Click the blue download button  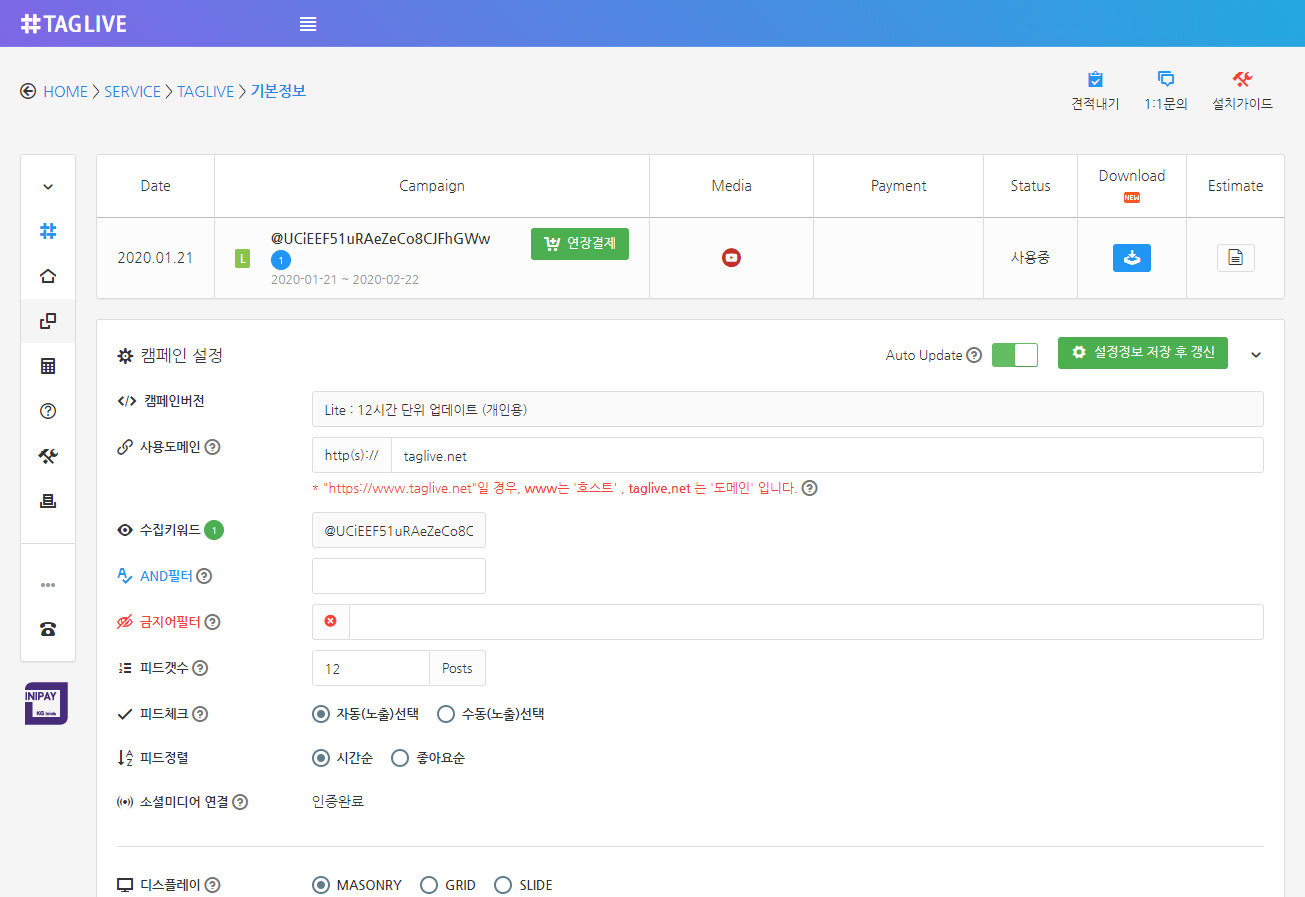(1132, 258)
